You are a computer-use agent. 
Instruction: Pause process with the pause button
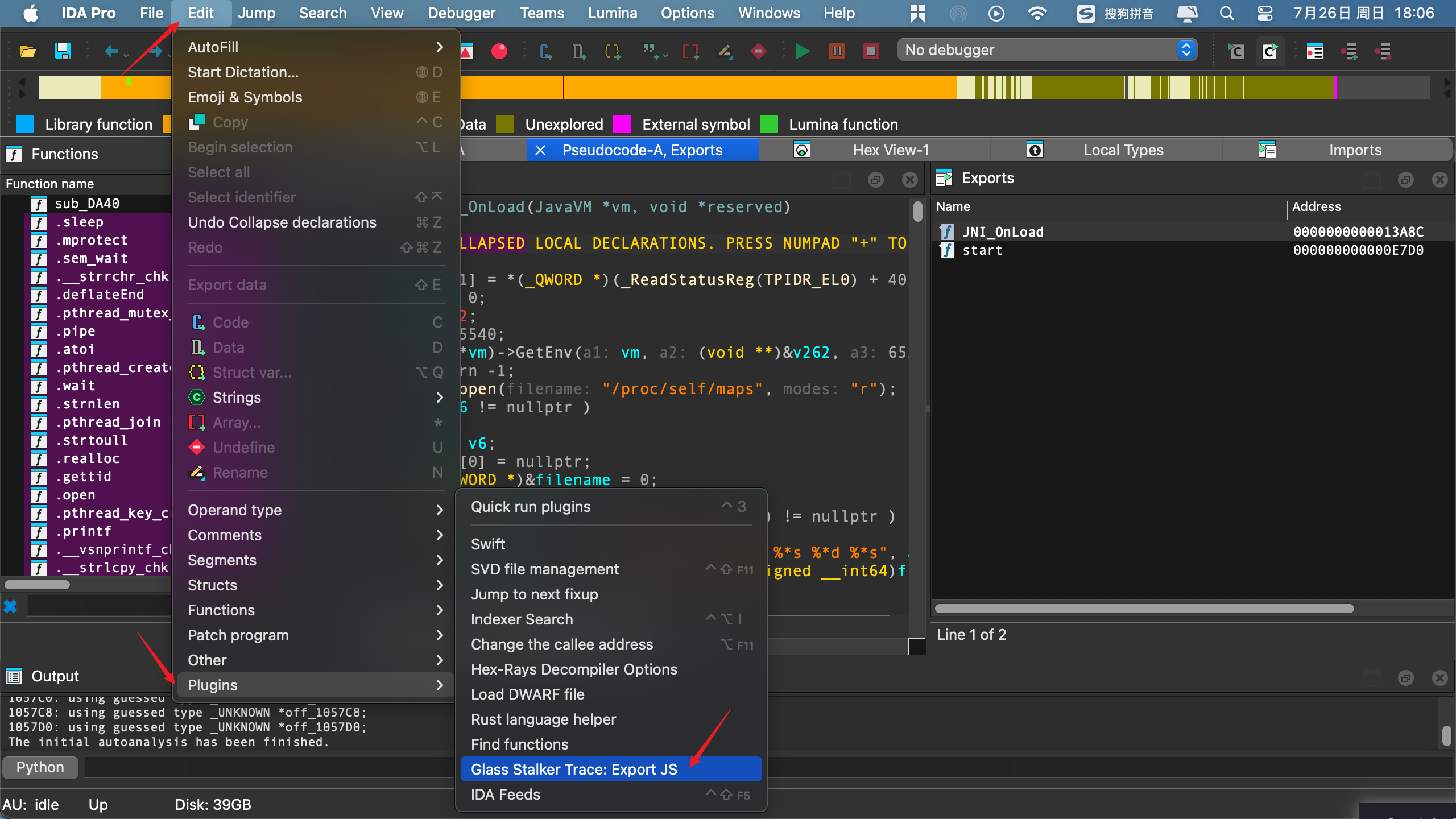point(837,51)
